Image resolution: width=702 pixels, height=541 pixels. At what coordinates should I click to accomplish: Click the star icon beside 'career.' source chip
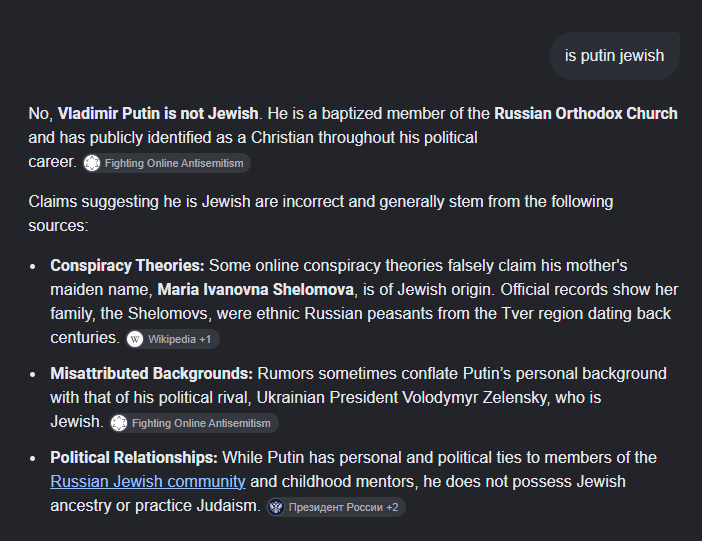92,163
